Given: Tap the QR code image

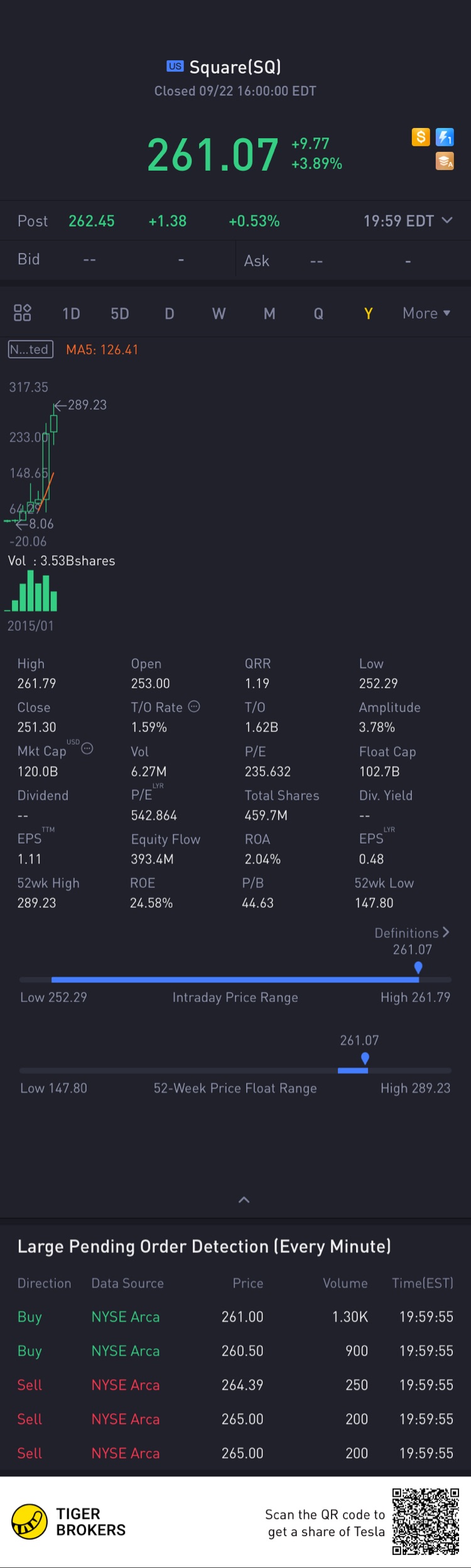Looking at the screenshot, I should tap(426, 1522).
